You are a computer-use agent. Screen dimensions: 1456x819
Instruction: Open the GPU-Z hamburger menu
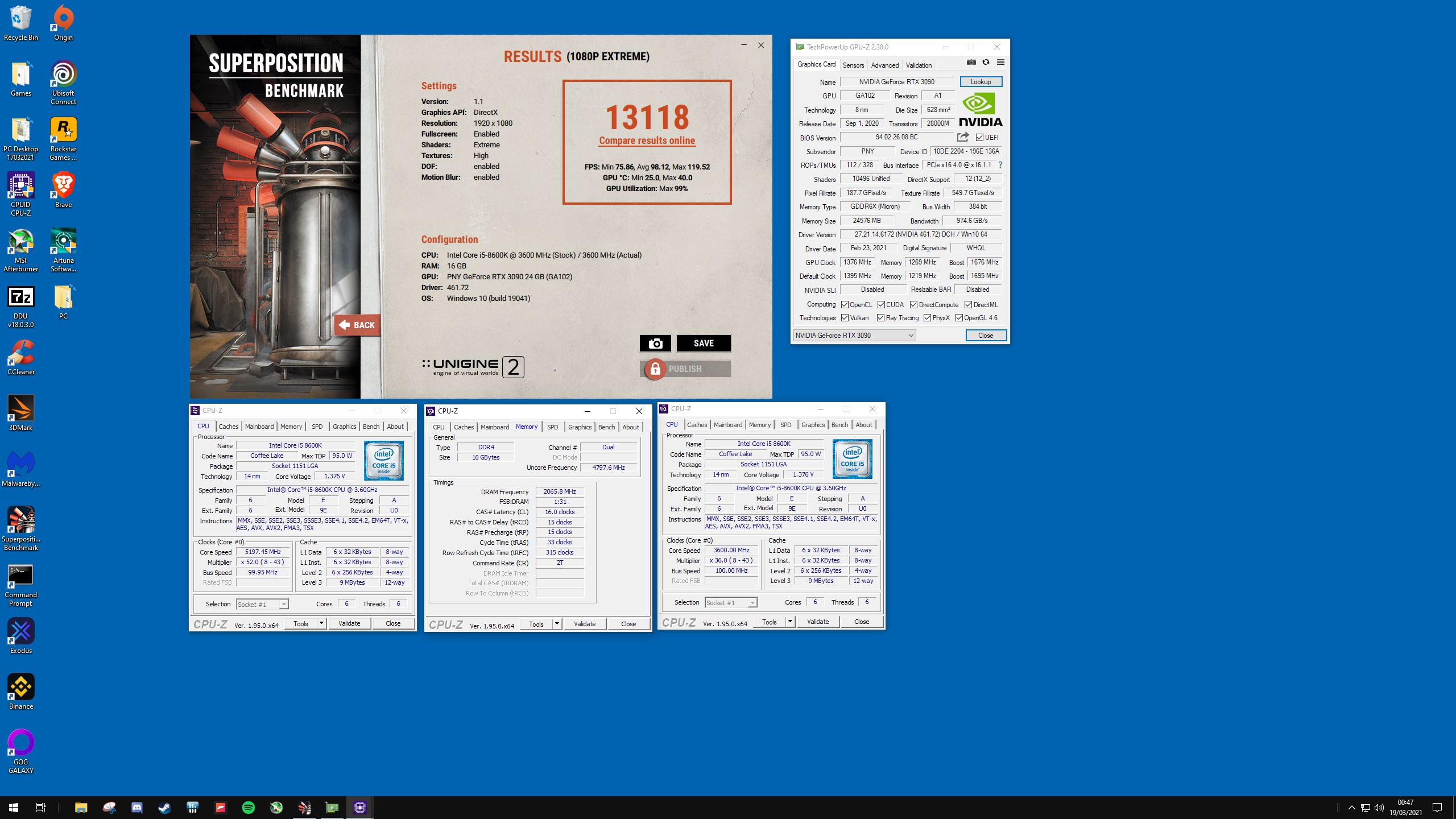tap(1000, 63)
